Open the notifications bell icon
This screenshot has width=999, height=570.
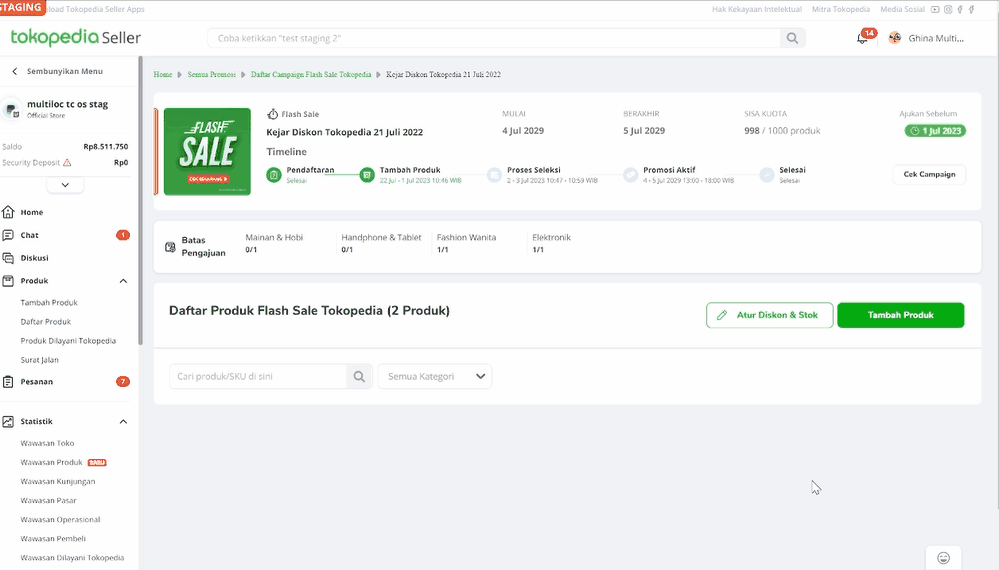pyautogui.click(x=862, y=38)
